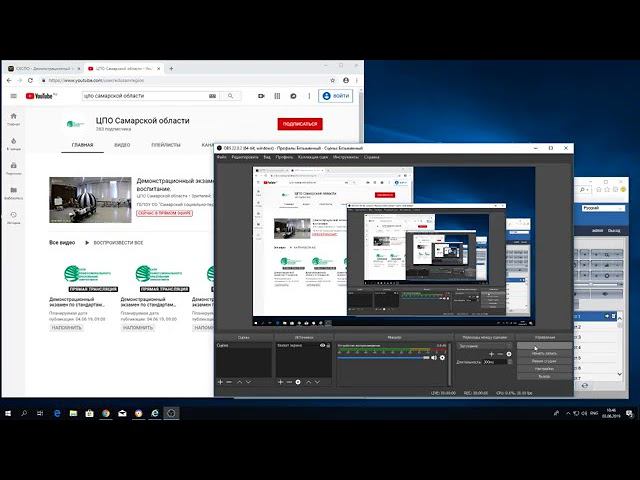Image resolution: width=640 pixels, height=480 pixels.
Task: Enable Studio Mode button in OBS
Action: click(544, 361)
